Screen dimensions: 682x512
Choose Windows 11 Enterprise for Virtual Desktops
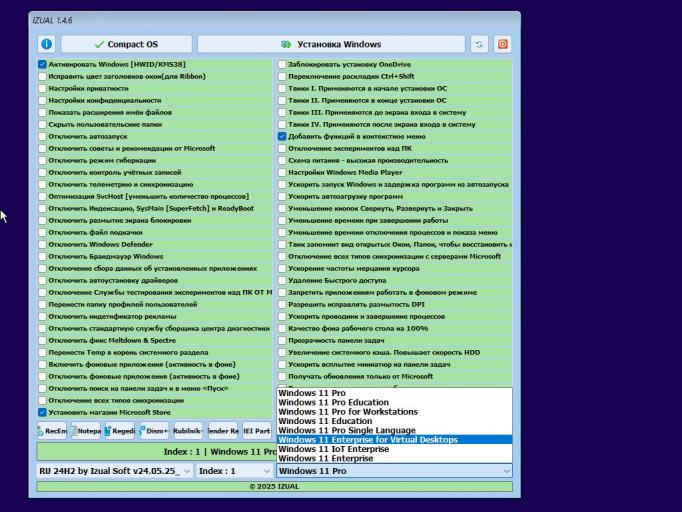click(394, 440)
